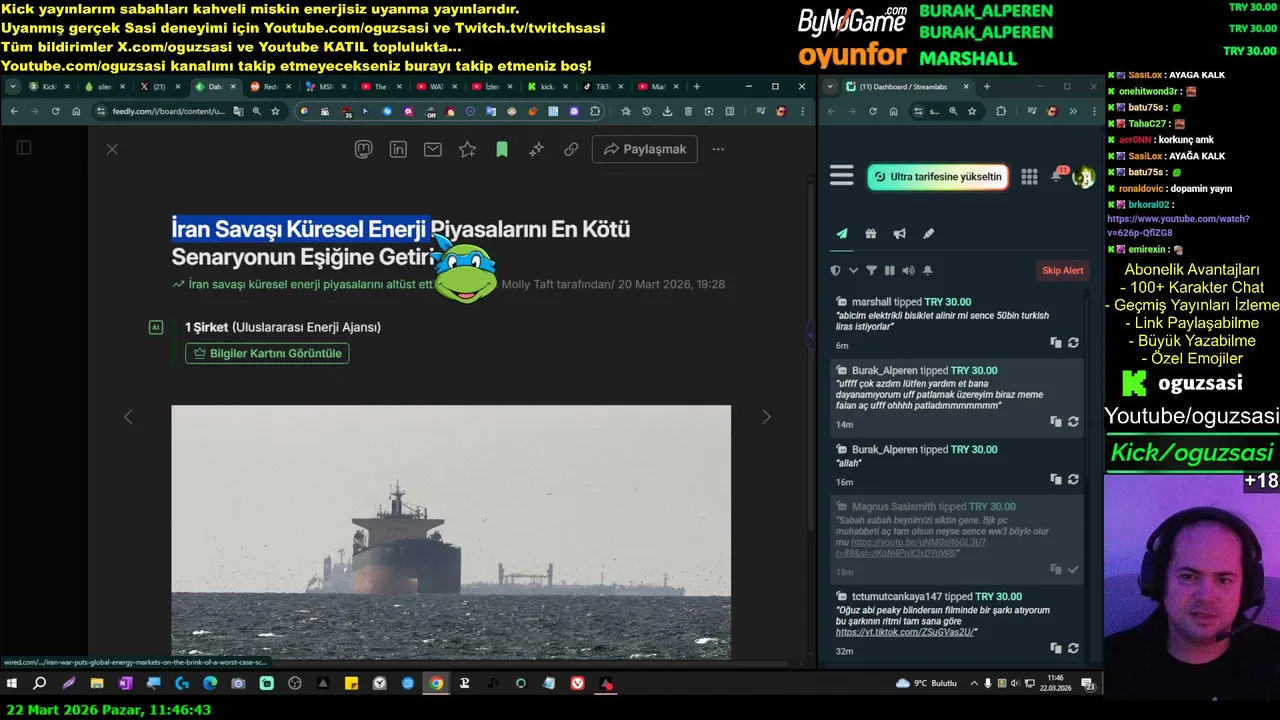The width and height of the screenshot is (1280, 720).
Task: Share article on LinkedIn icon
Action: (x=398, y=149)
